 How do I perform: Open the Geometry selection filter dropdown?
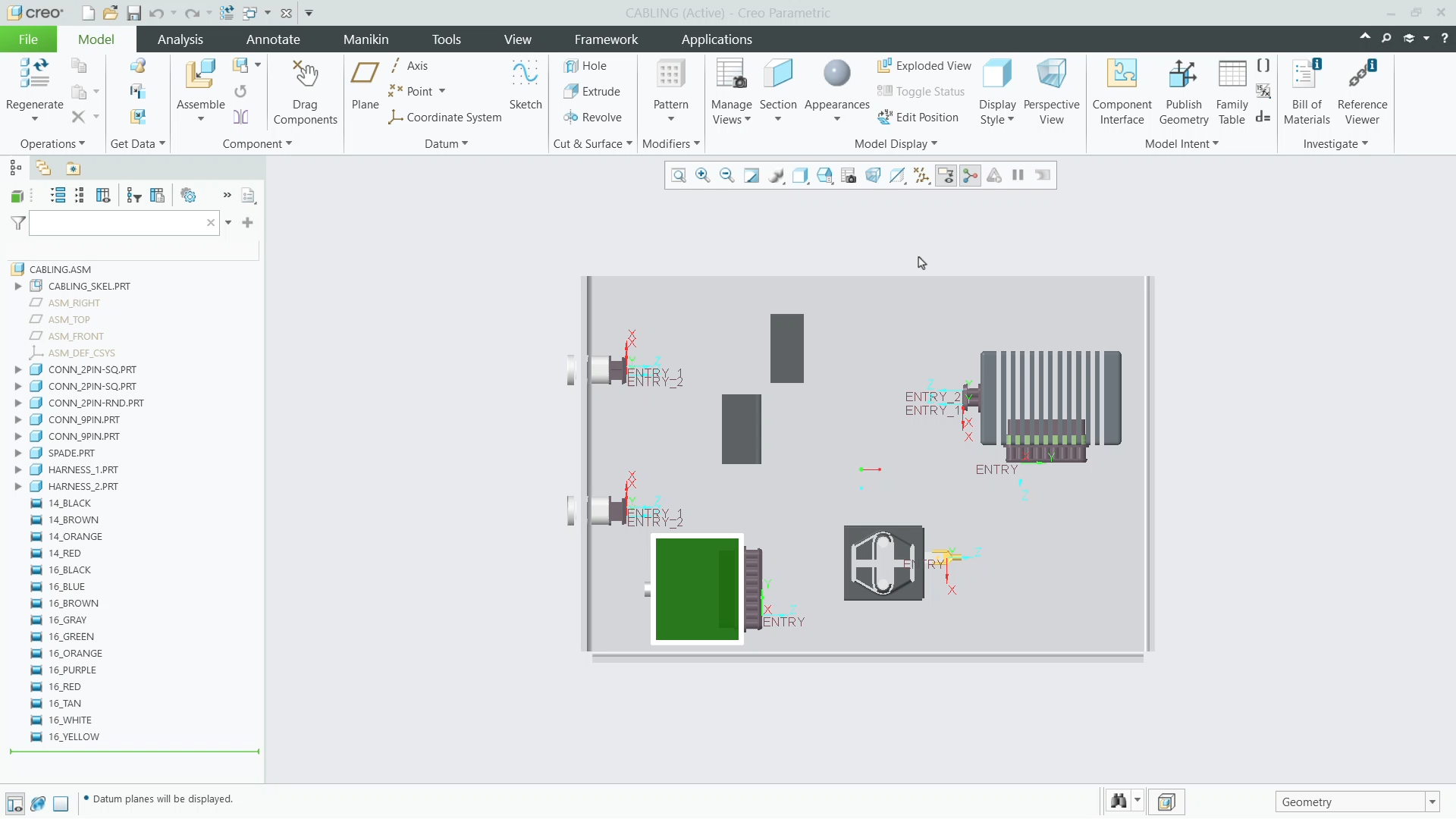(1432, 802)
